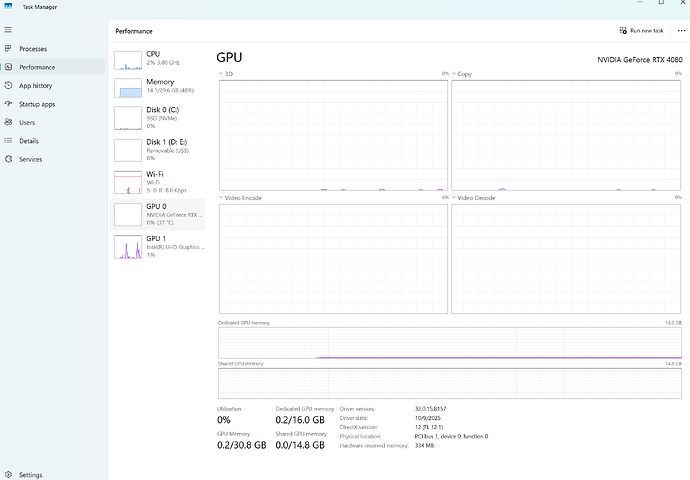Image resolution: width=690 pixels, height=480 pixels.
Task: Click the 0.0/14.8 GB shared memory value
Action: pos(300,445)
